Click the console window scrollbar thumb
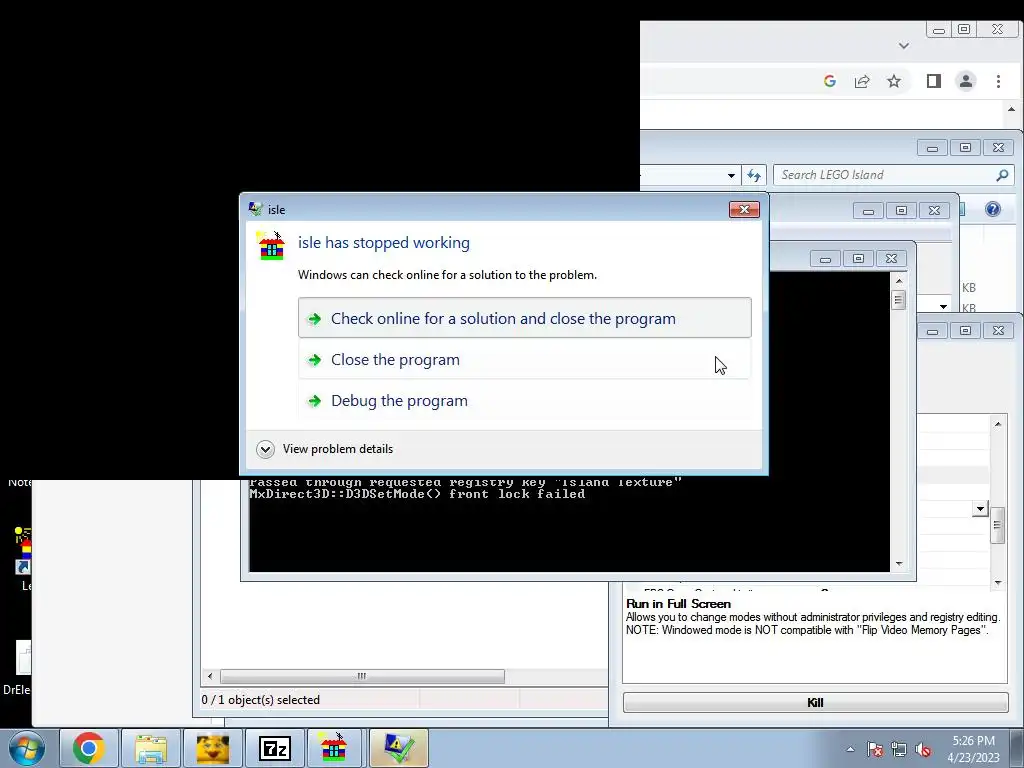1024x768 pixels. [x=899, y=300]
